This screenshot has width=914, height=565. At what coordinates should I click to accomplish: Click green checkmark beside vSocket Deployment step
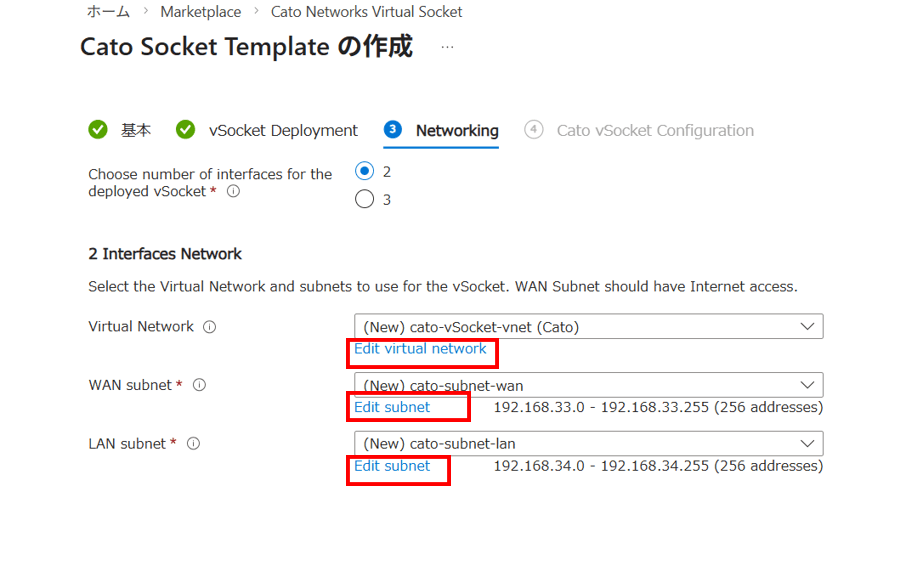[x=185, y=130]
